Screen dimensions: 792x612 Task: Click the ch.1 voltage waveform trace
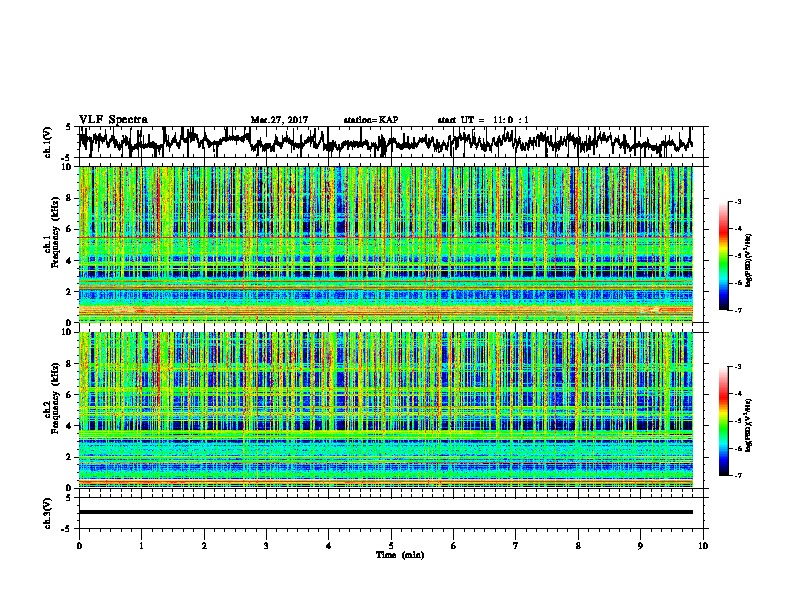click(x=385, y=142)
